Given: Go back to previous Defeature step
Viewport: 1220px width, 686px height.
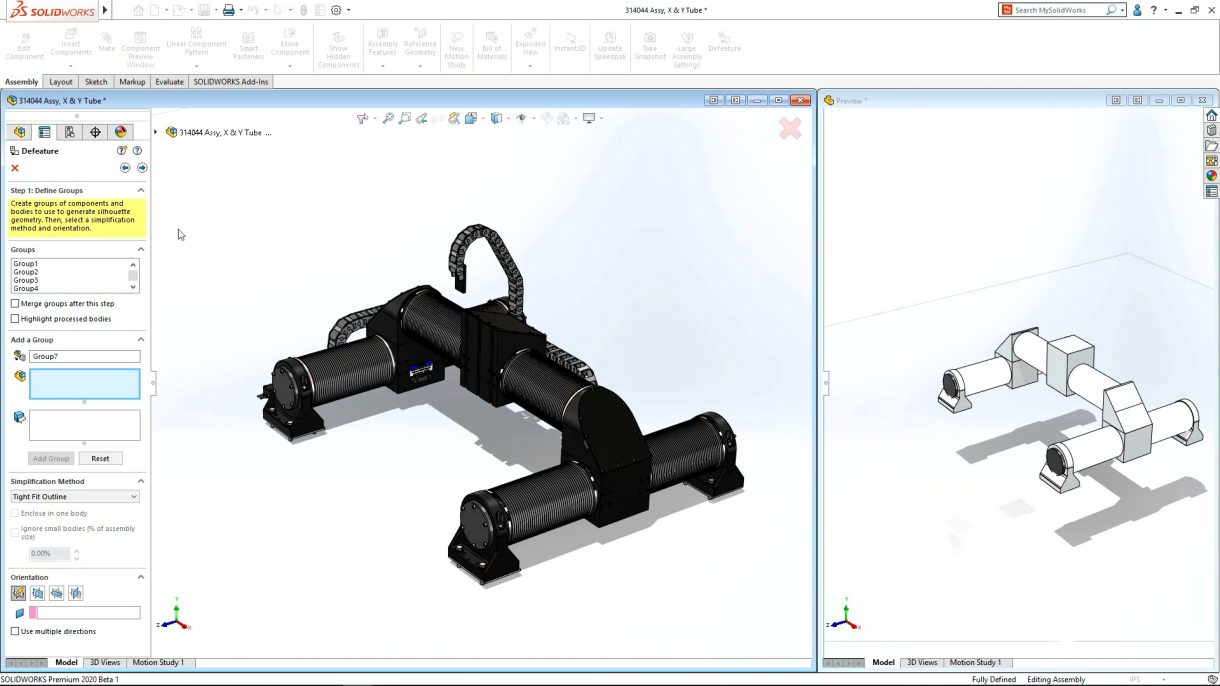Looking at the screenshot, I should tap(125, 168).
